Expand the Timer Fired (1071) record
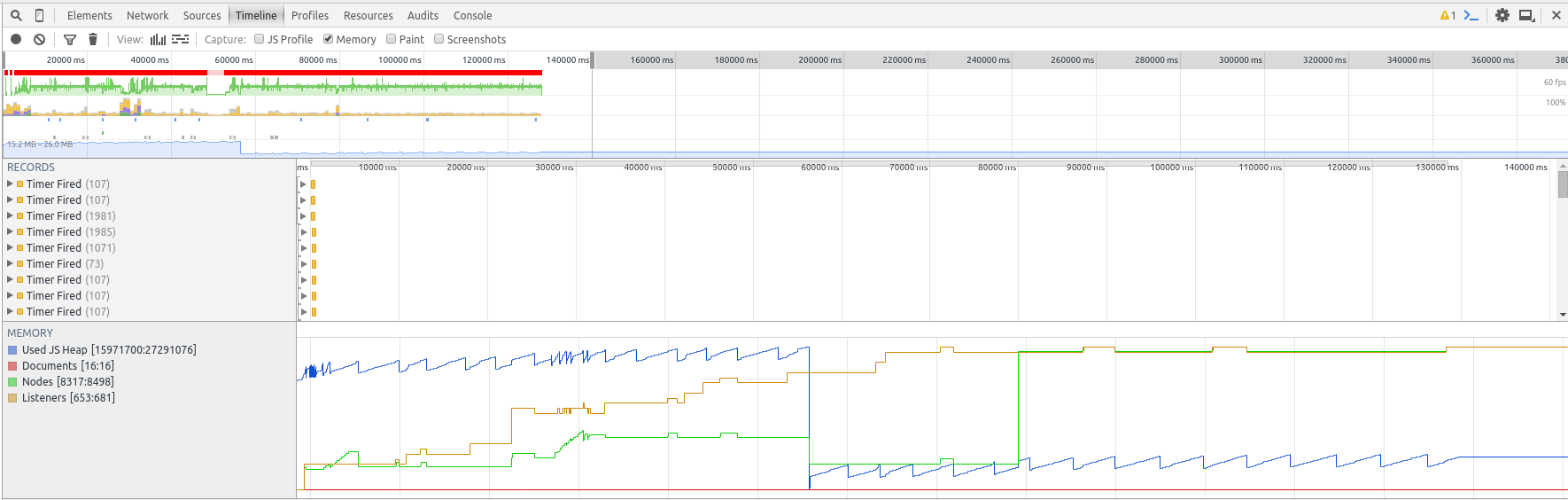The width and height of the screenshot is (1568, 500). (x=10, y=247)
